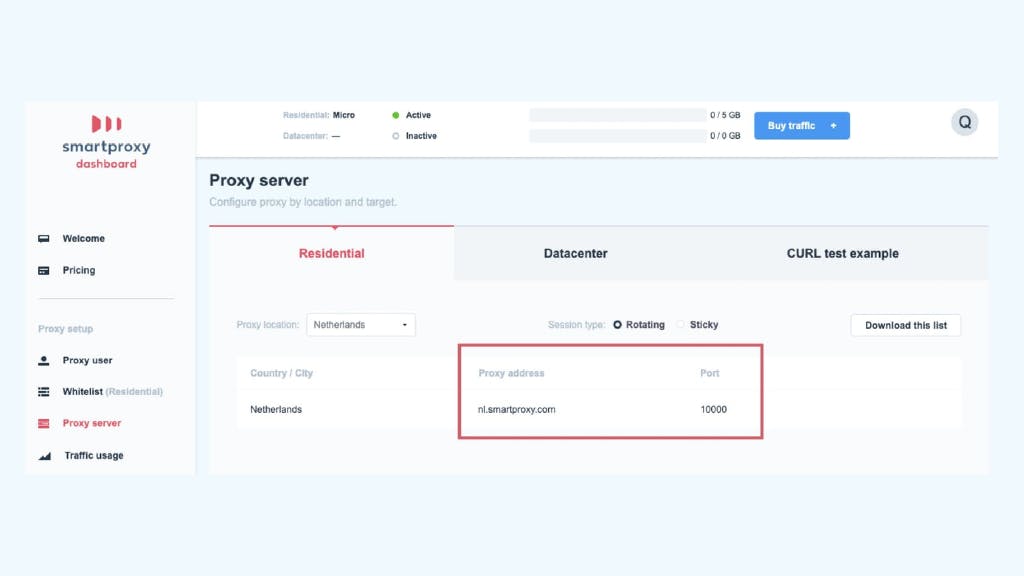Image resolution: width=1024 pixels, height=576 pixels.
Task: Click the 0 / 0 GB usage value
Action: 726,136
